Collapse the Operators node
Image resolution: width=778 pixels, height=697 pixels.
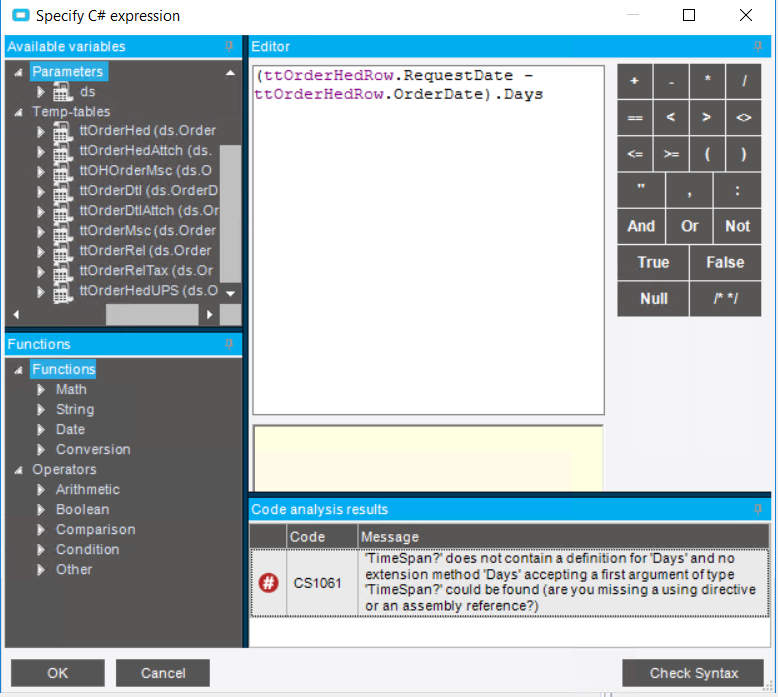tap(18, 470)
